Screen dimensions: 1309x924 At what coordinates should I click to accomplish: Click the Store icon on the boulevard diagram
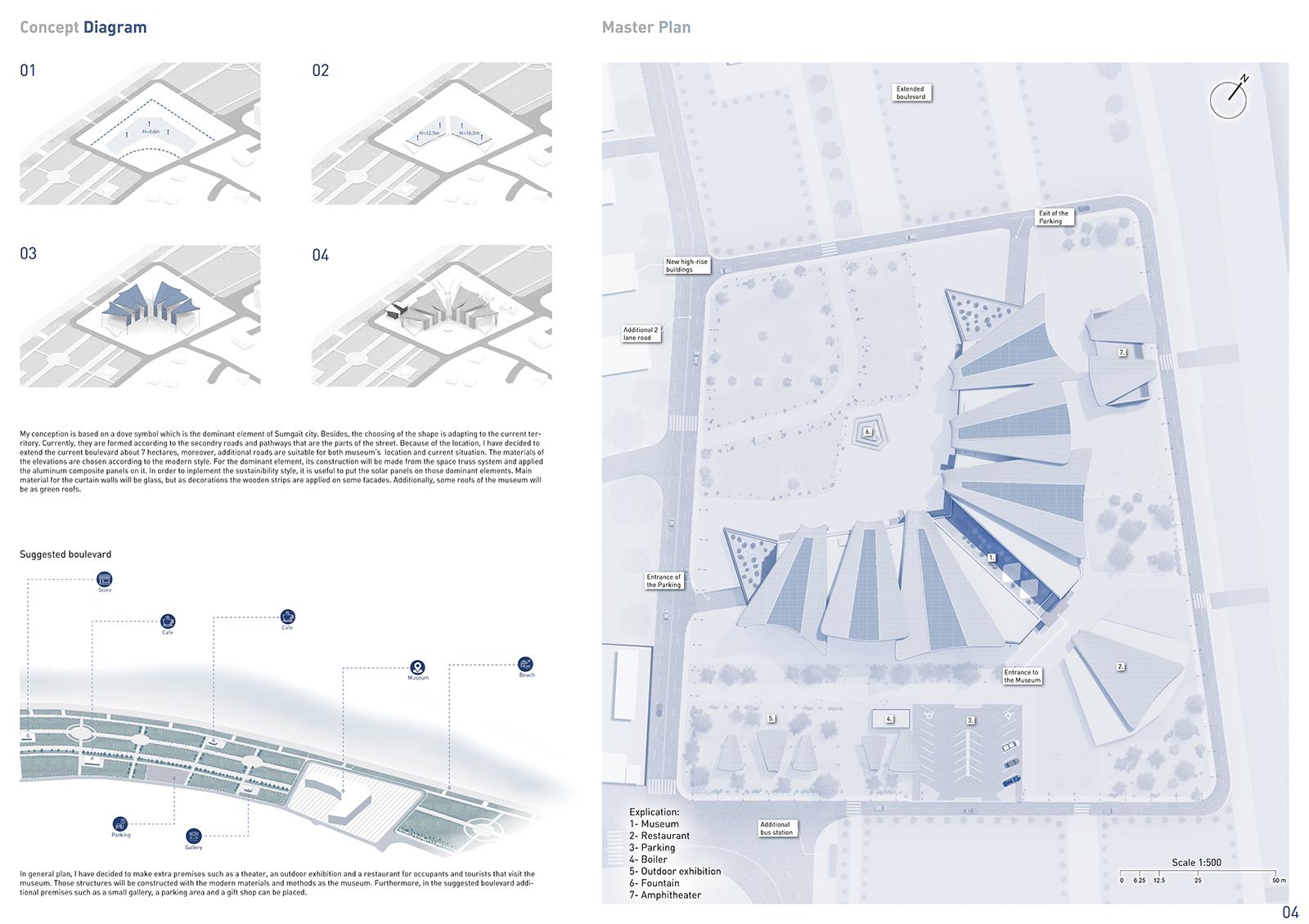104,579
